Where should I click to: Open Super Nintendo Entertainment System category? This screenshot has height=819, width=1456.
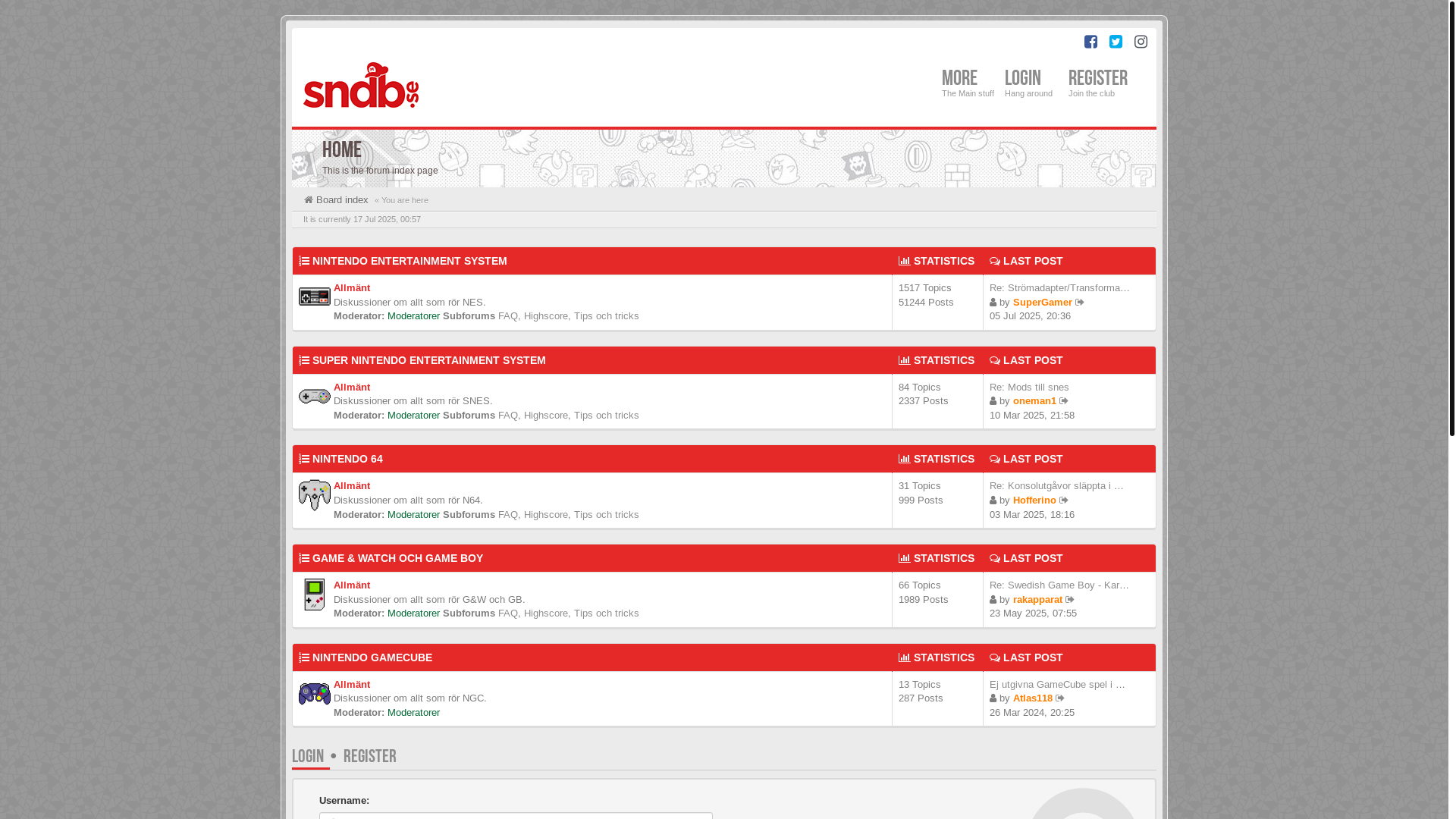click(x=429, y=360)
